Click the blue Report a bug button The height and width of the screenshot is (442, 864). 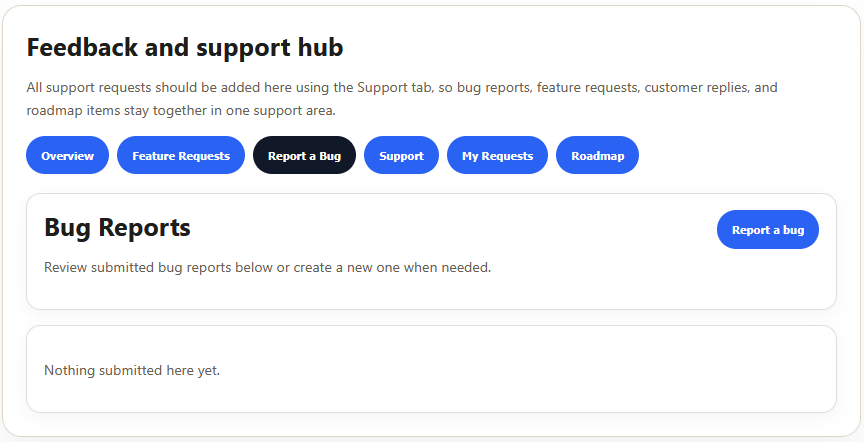point(768,230)
